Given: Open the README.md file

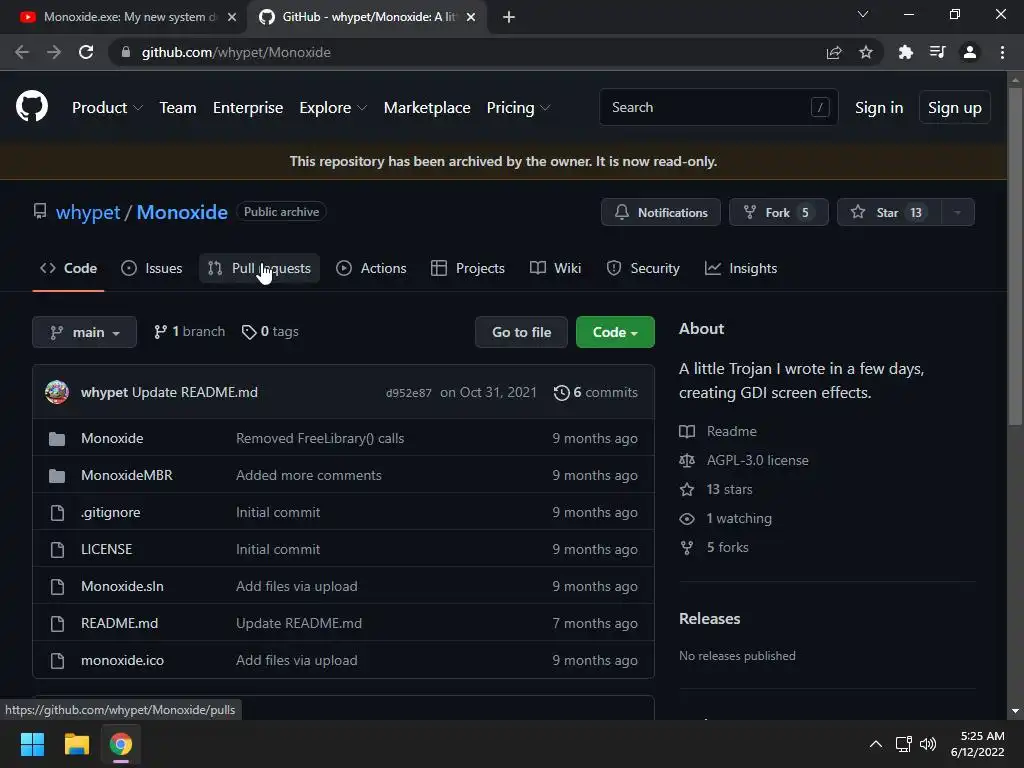Looking at the screenshot, I should point(120,624).
